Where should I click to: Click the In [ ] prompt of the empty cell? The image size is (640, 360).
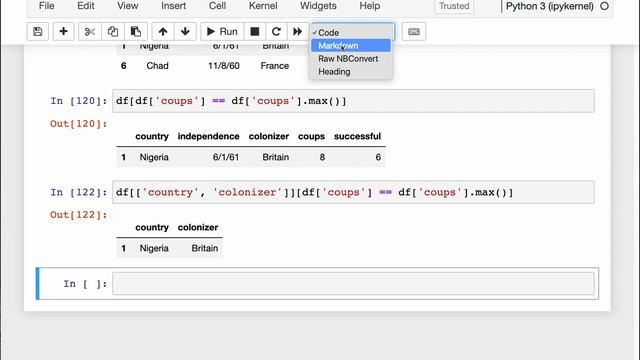85,284
